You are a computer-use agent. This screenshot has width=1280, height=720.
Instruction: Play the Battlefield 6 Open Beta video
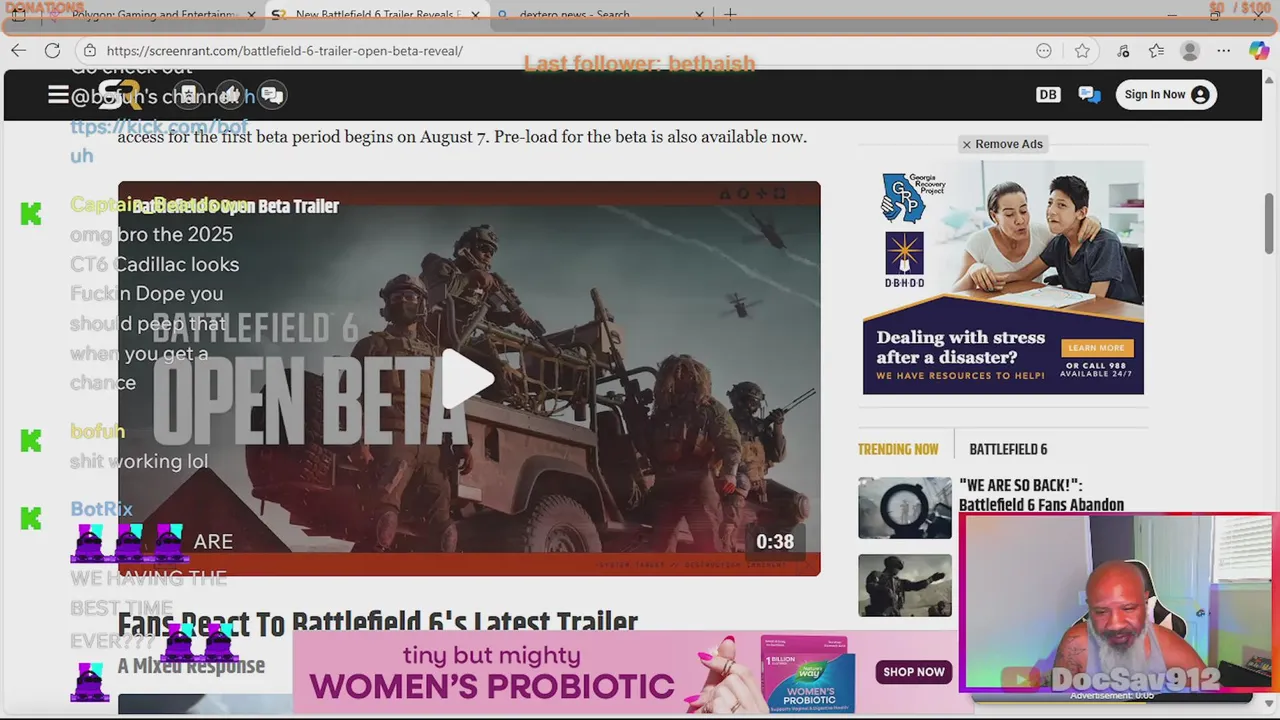[x=468, y=379]
